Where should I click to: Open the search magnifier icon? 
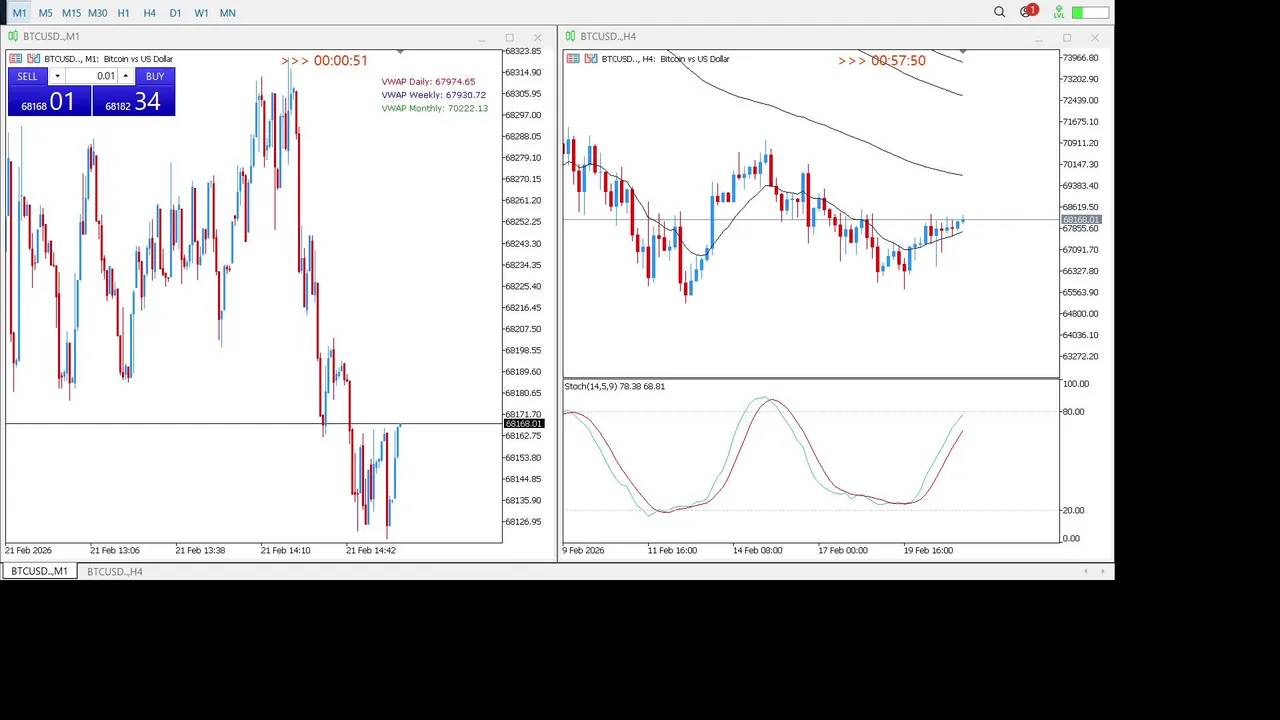pos(999,12)
